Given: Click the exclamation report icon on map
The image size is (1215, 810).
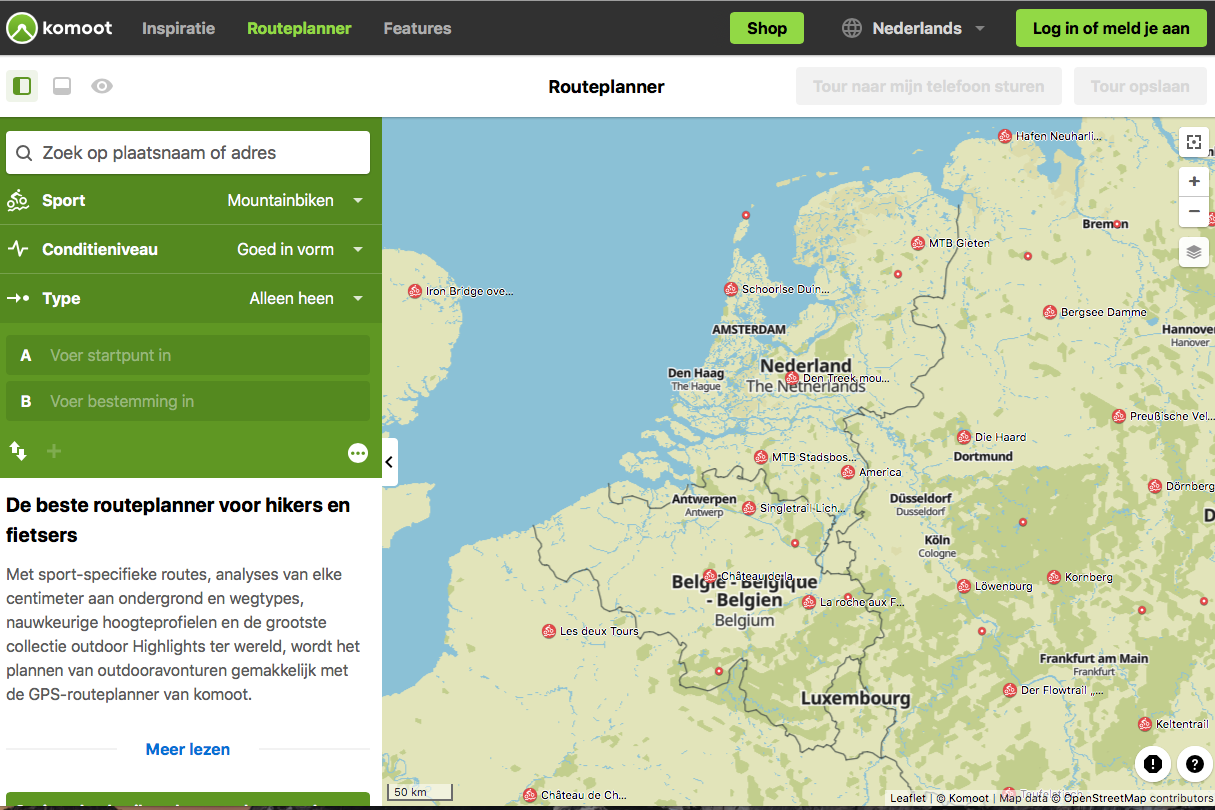Looking at the screenshot, I should click(x=1153, y=764).
